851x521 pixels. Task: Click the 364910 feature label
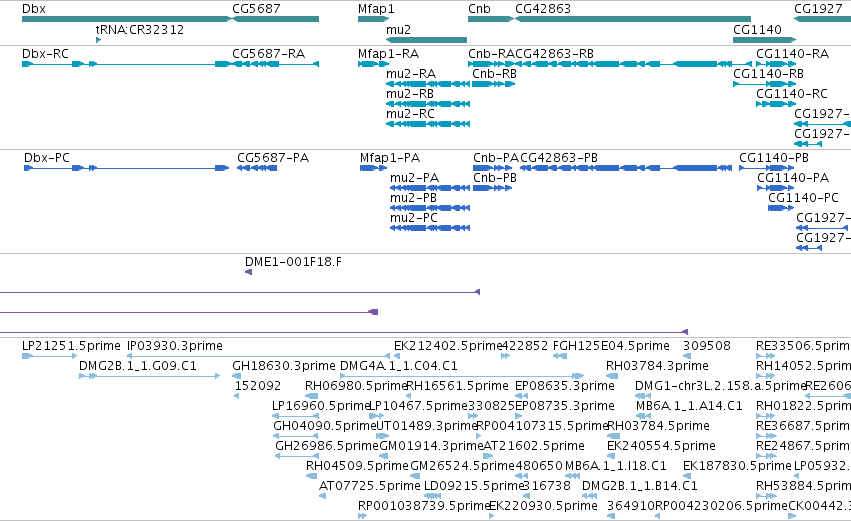631,506
